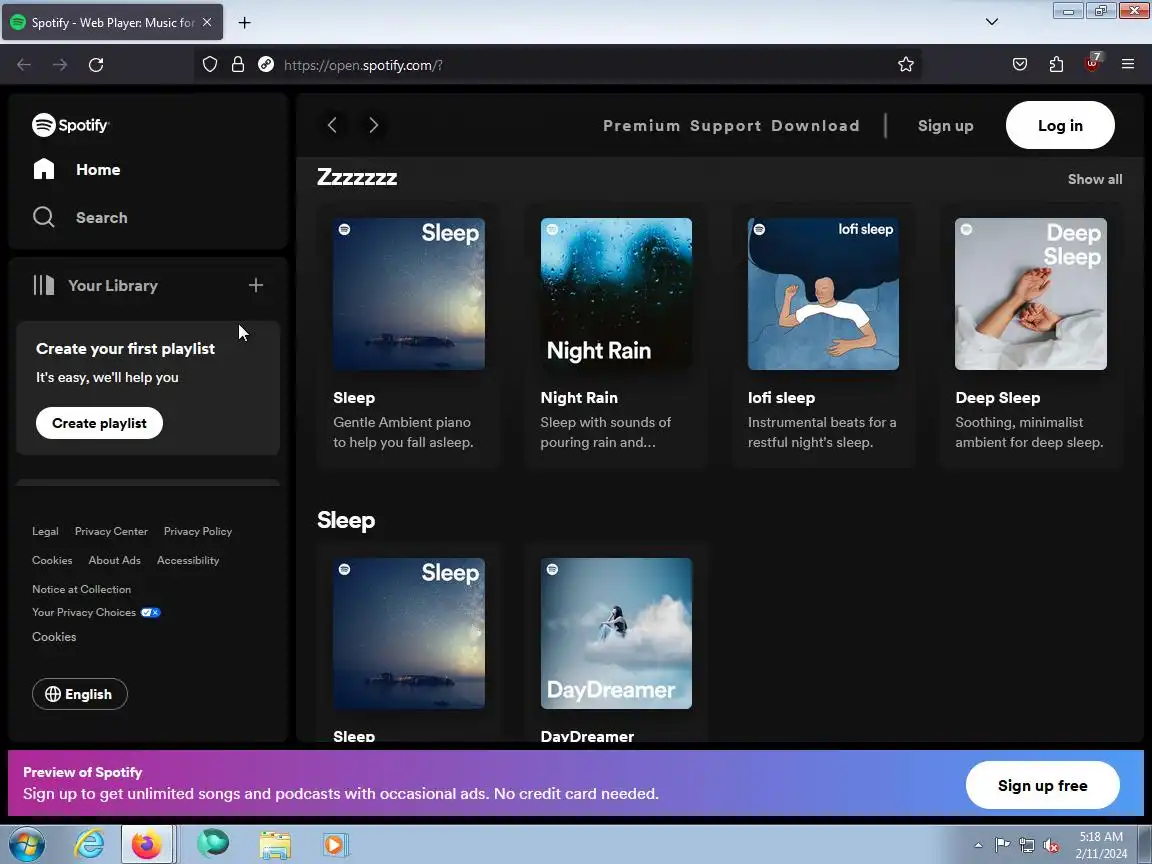Open the Legal footer link
The image size is (1152, 864).
[45, 531]
